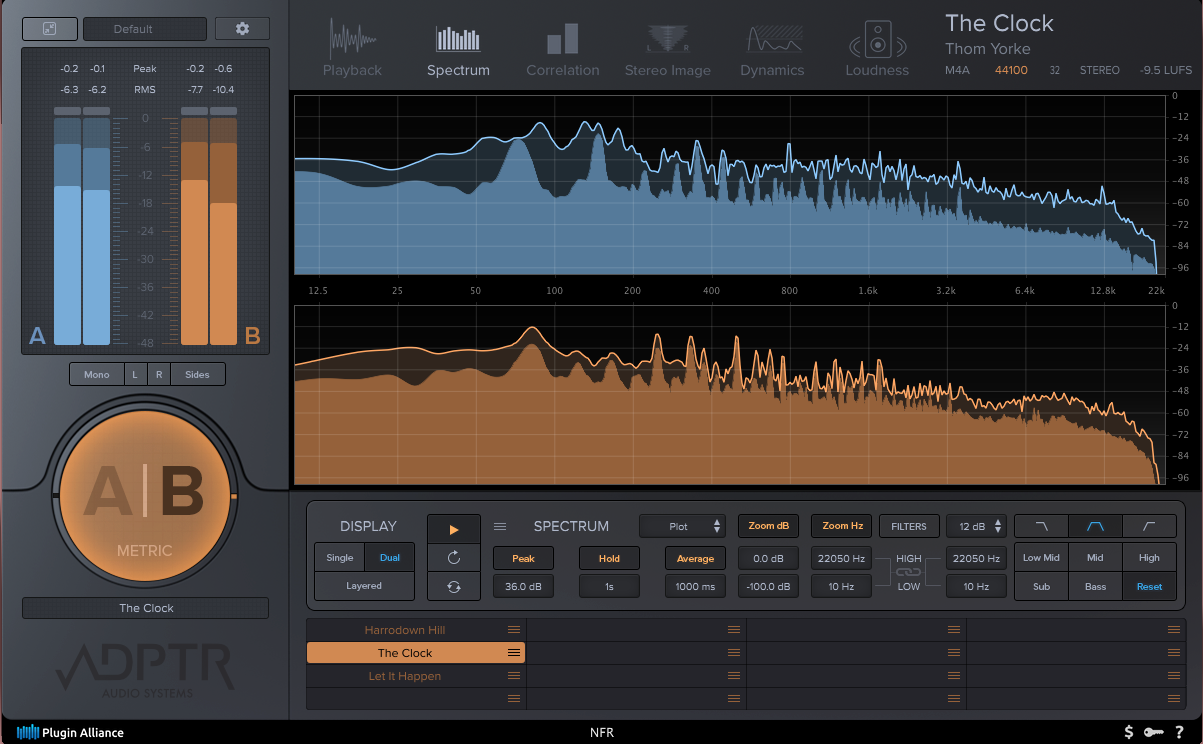The image size is (1203, 744).
Task: Select Single display mode
Action: click(340, 558)
